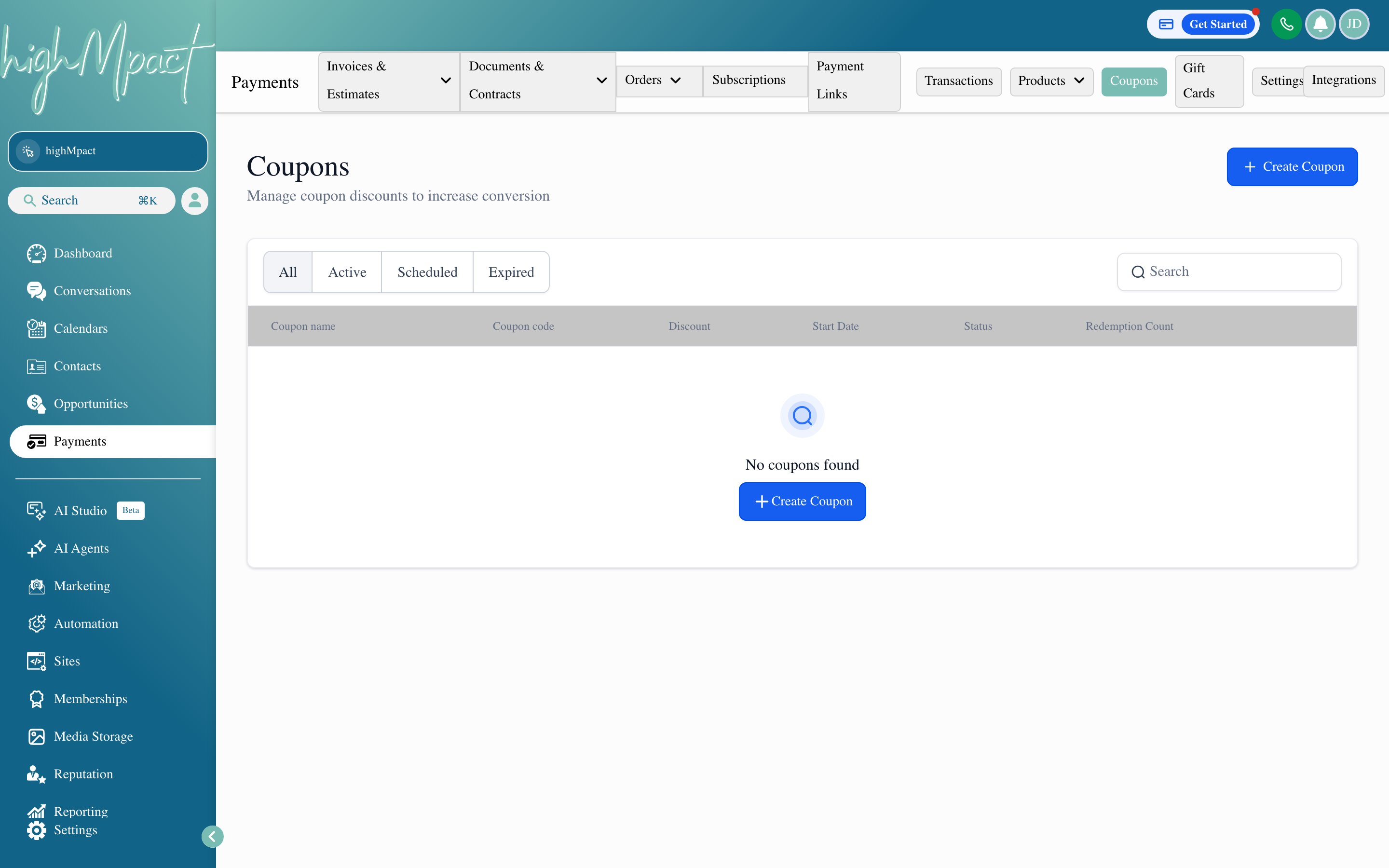
Task: Click the Coupon name column header
Action: tap(303, 326)
